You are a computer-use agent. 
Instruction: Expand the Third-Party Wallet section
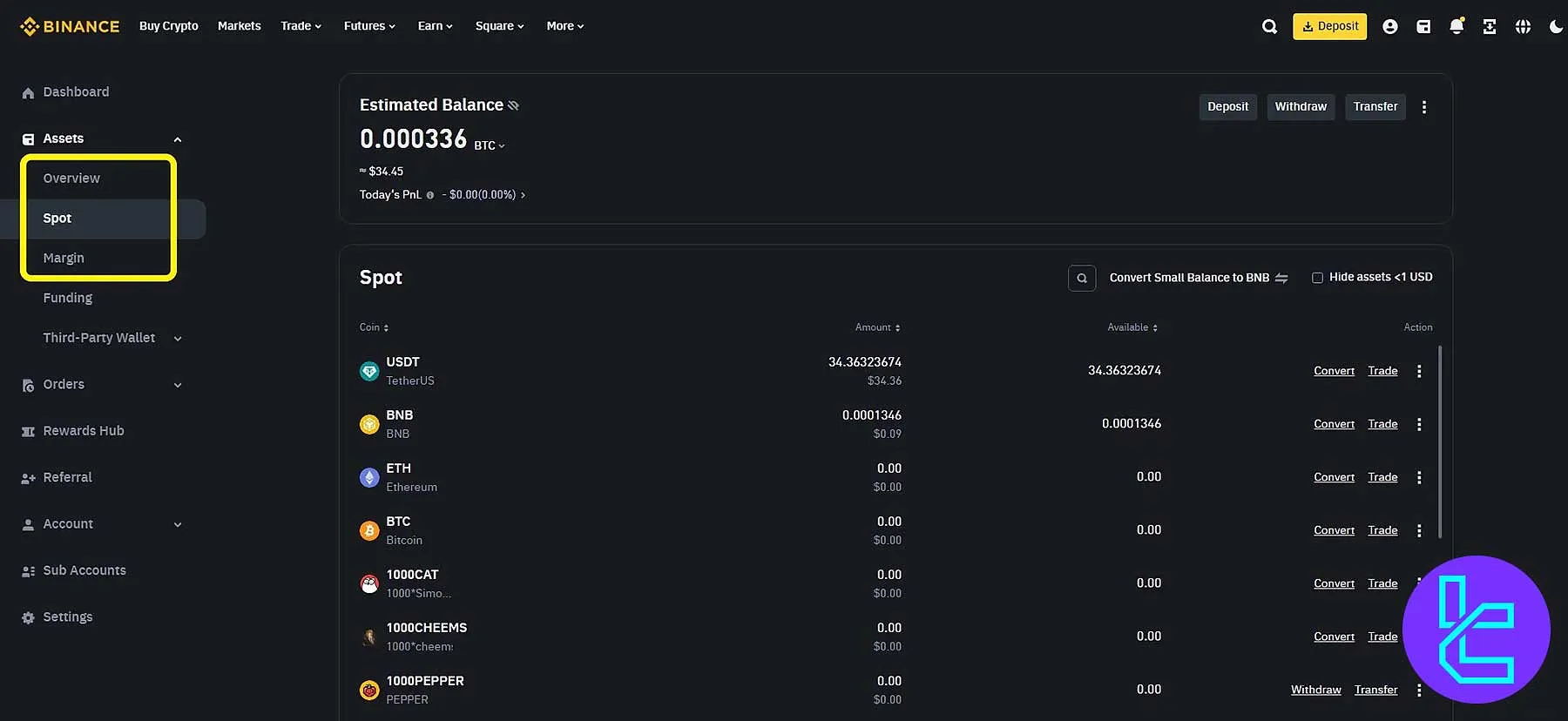178,339
